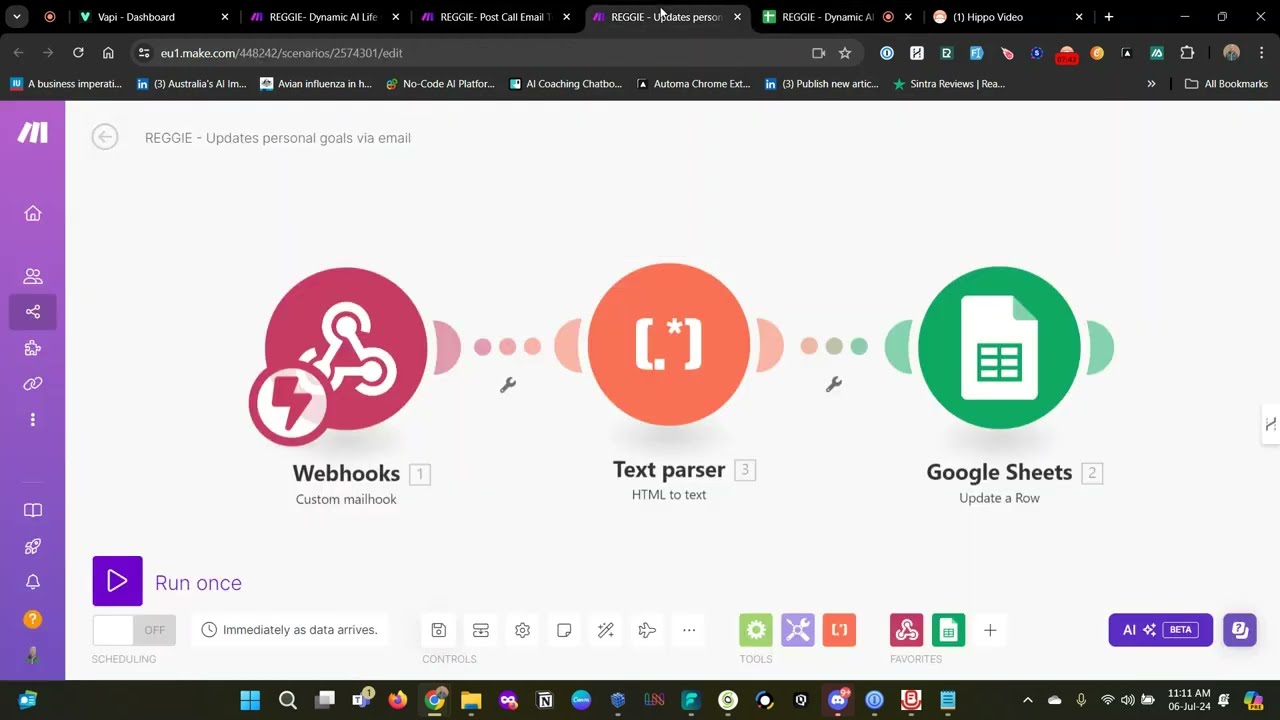This screenshot has width=1280, height=720.
Task: Open Resource hub book icon
Action: click(33, 510)
